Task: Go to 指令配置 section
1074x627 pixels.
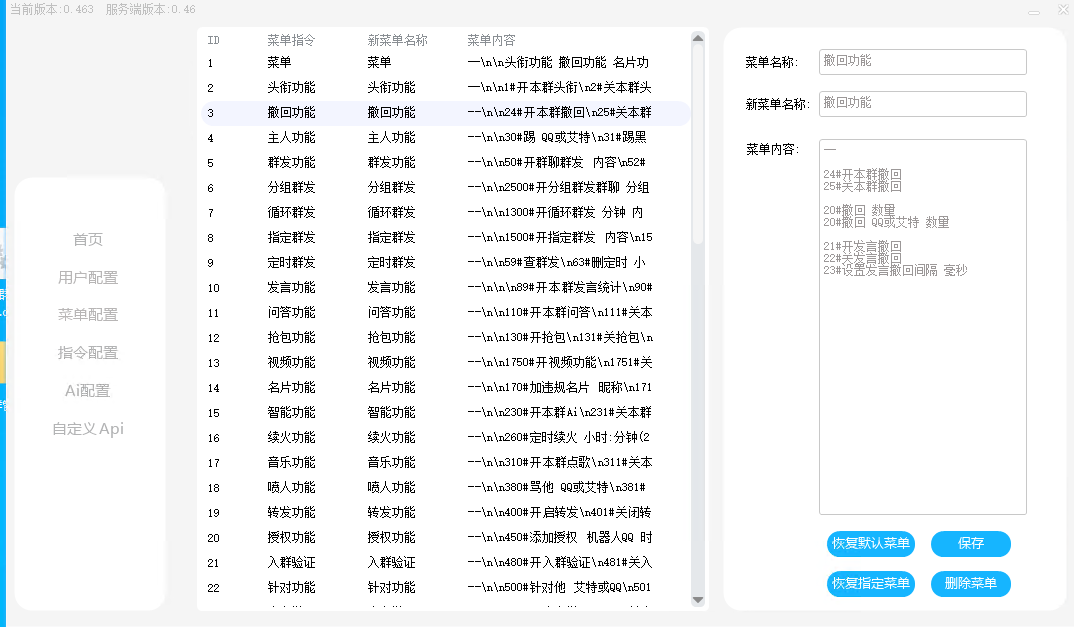Action: pyautogui.click(x=88, y=352)
